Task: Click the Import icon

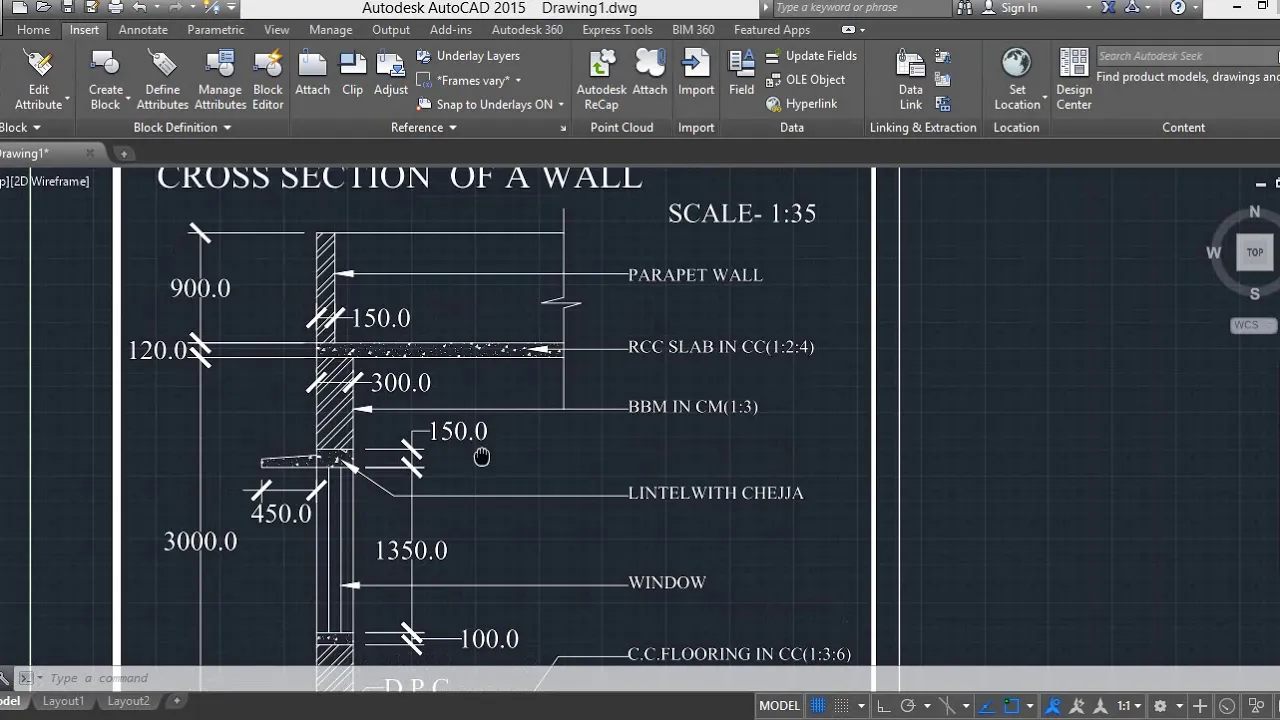Action: coord(696,65)
